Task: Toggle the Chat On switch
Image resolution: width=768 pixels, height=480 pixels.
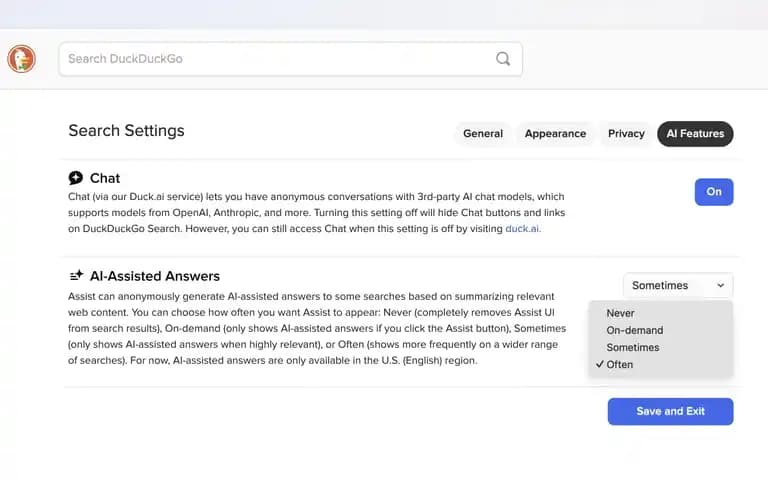Action: click(x=714, y=192)
